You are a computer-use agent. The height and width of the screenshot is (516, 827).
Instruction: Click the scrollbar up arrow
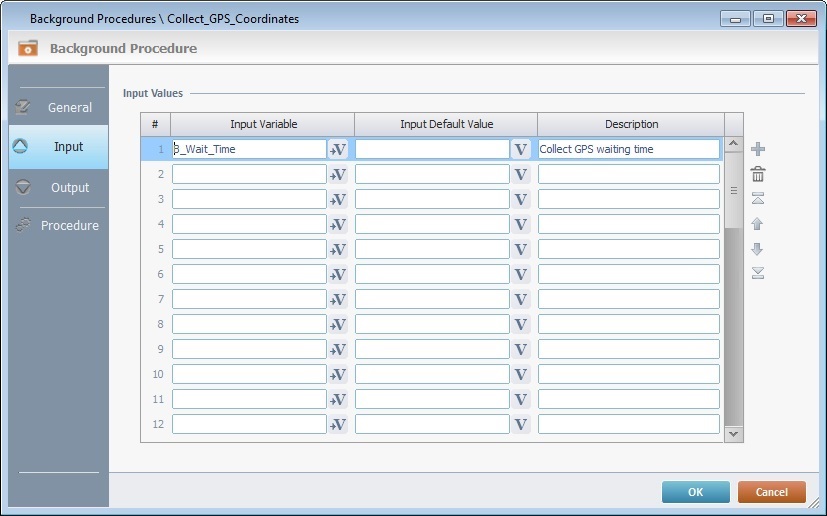(x=734, y=145)
